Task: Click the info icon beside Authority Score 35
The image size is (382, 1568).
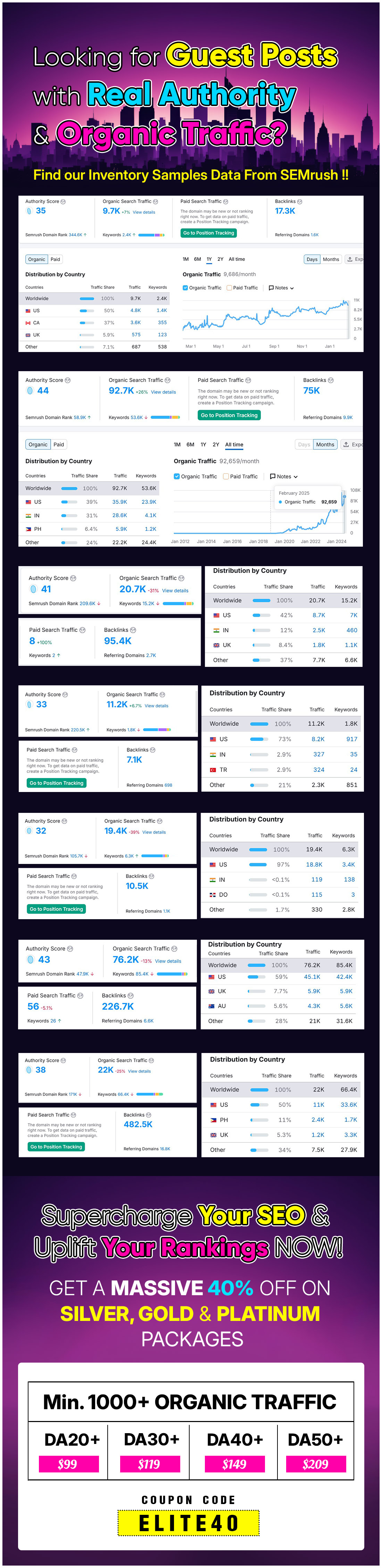Action: (x=63, y=202)
